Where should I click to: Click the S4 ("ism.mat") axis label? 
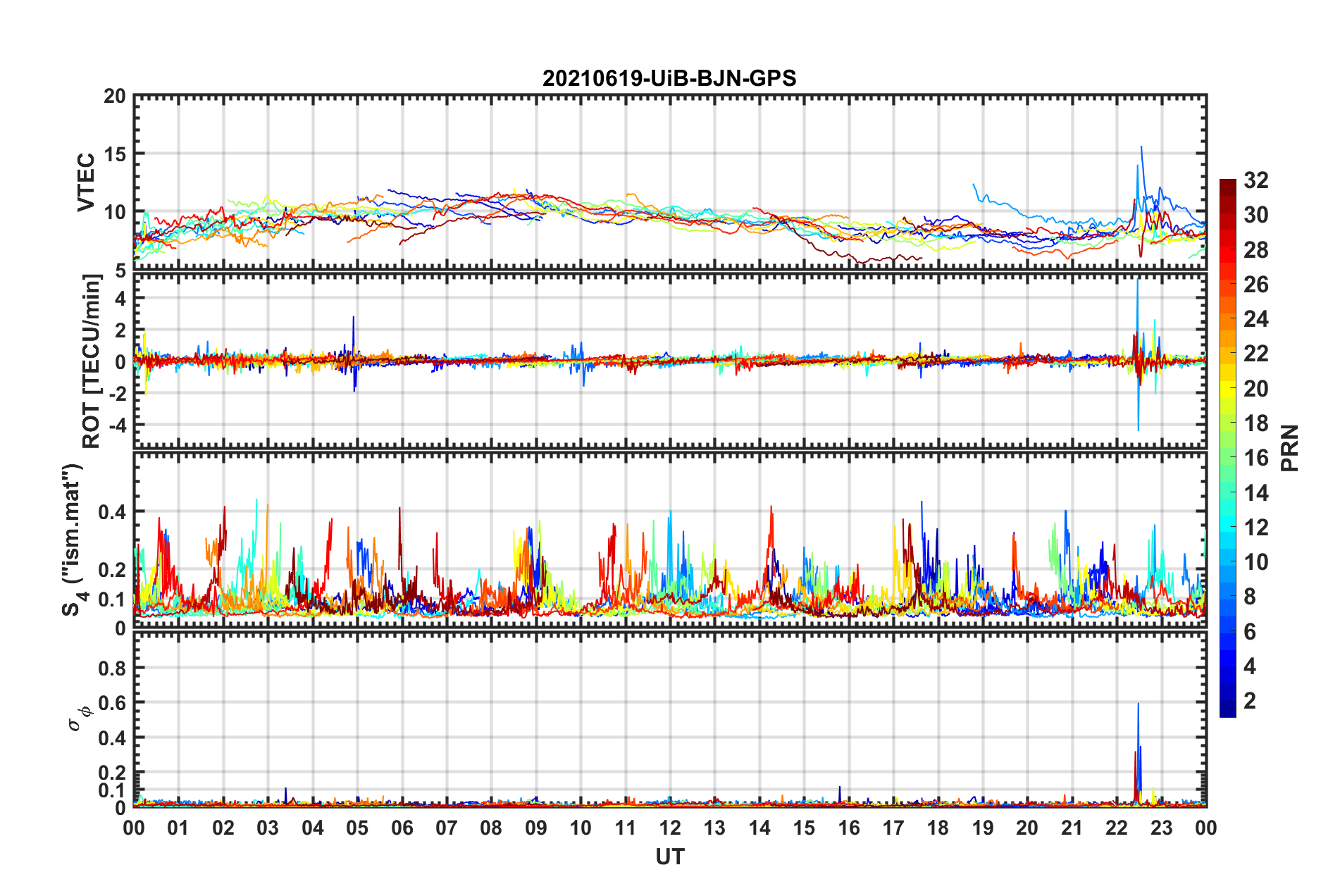click(x=74, y=540)
